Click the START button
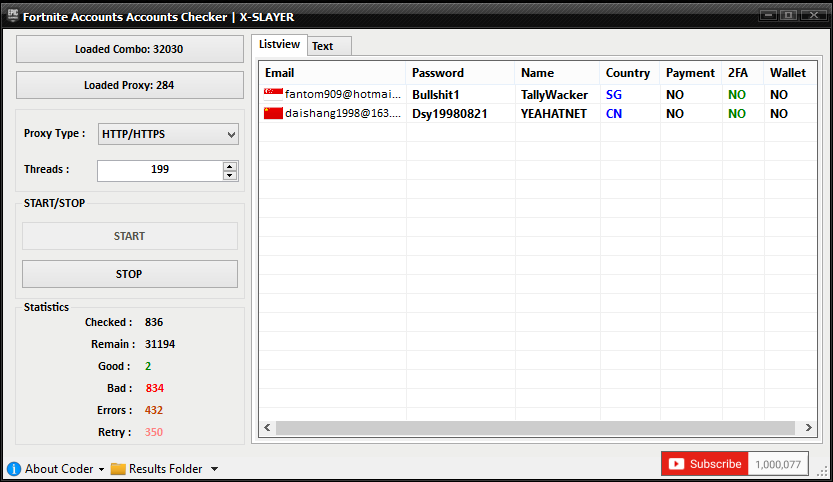This screenshot has width=833, height=482. click(x=130, y=236)
